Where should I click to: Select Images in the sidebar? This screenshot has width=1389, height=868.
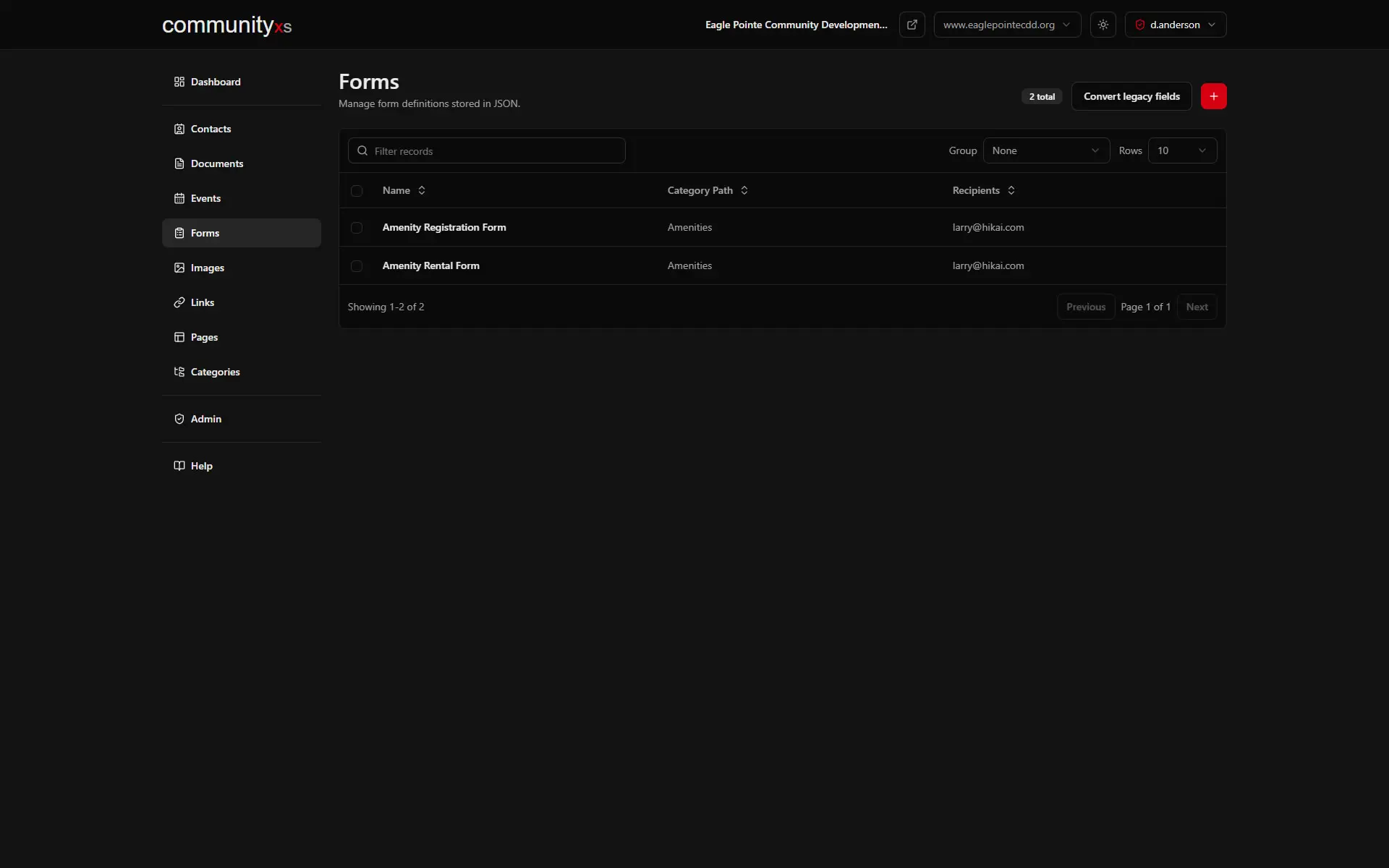[242, 268]
